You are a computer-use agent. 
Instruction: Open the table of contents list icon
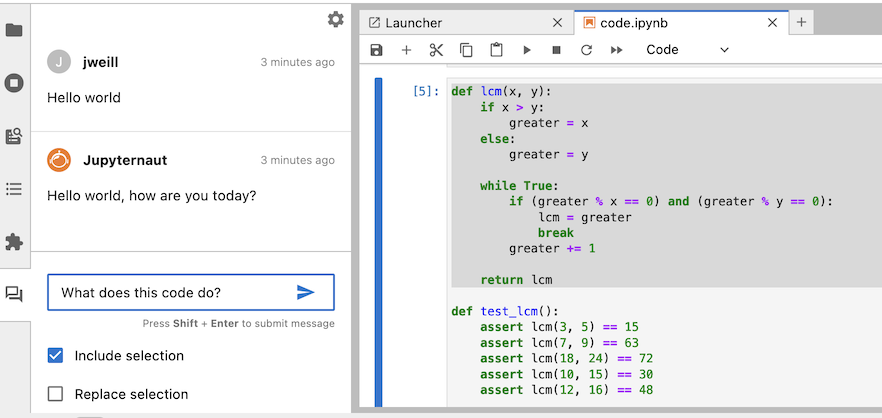[x=14, y=189]
